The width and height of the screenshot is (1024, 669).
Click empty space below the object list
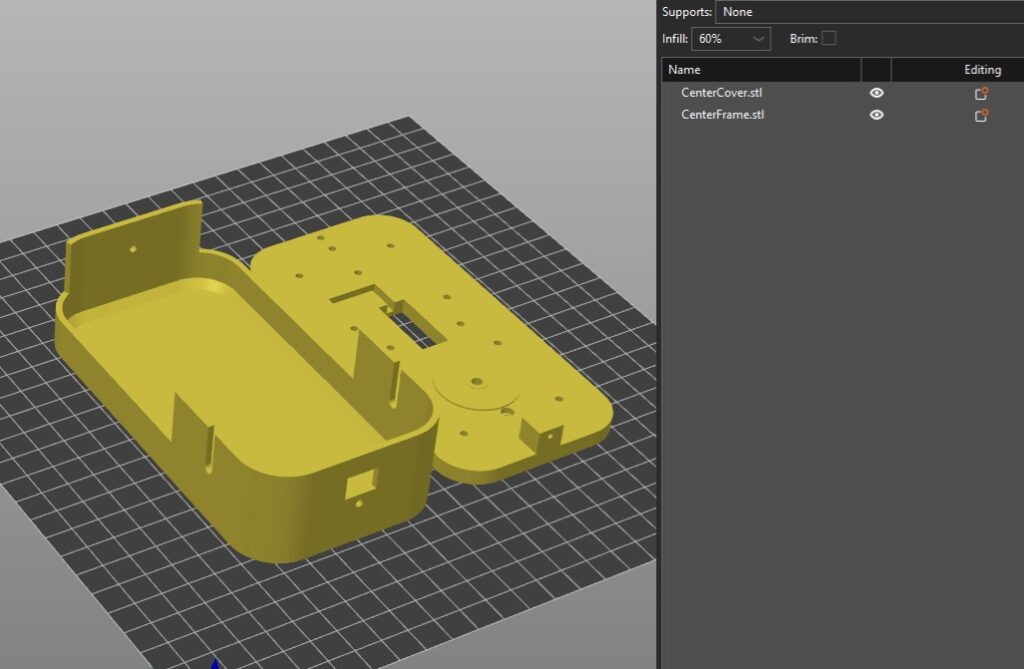840,400
